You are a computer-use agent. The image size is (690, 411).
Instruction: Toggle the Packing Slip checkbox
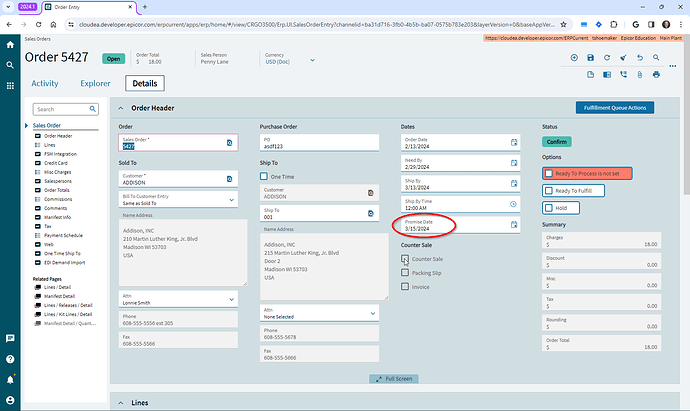405,273
